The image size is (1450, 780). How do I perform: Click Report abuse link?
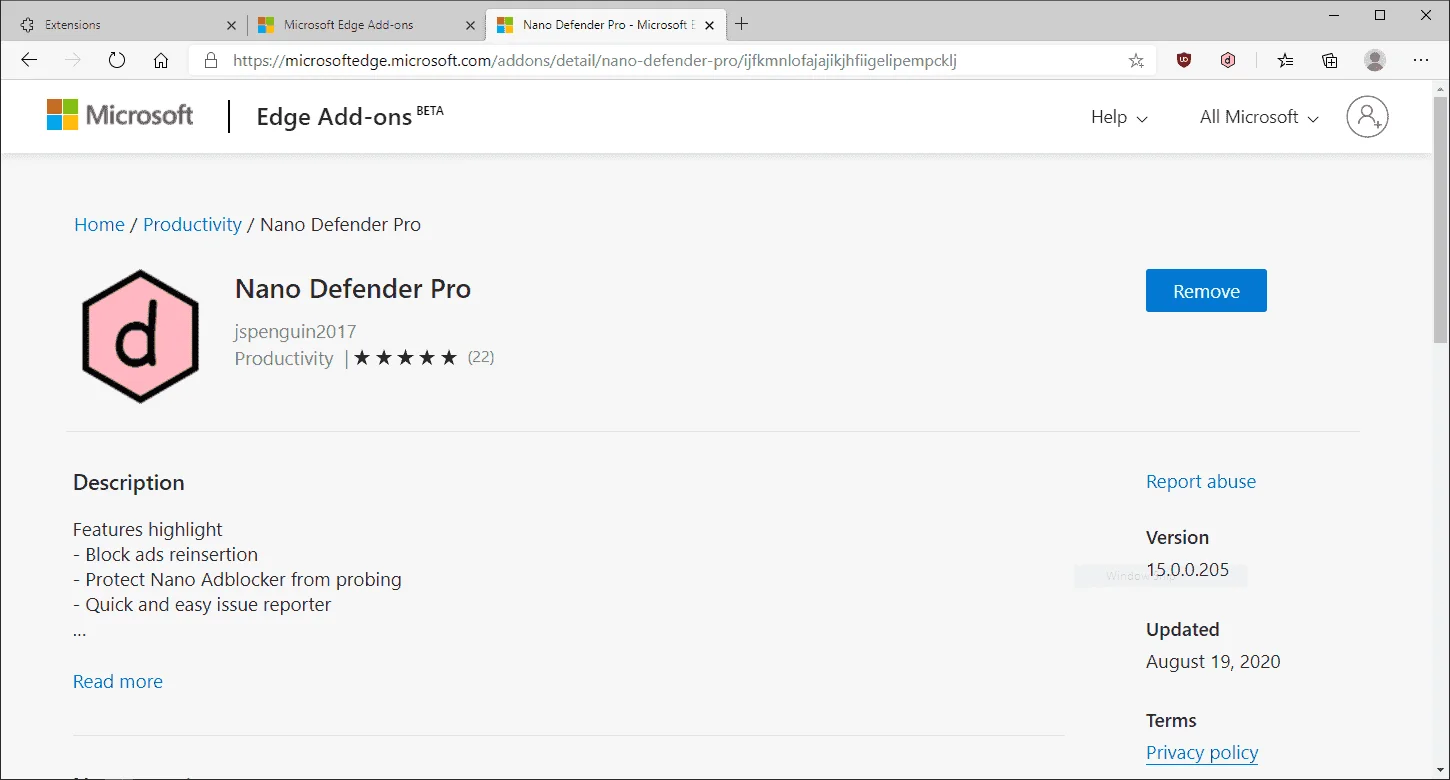(1201, 481)
